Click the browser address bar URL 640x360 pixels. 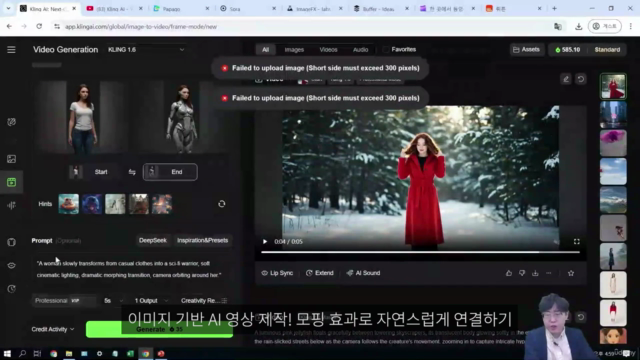[141, 27]
